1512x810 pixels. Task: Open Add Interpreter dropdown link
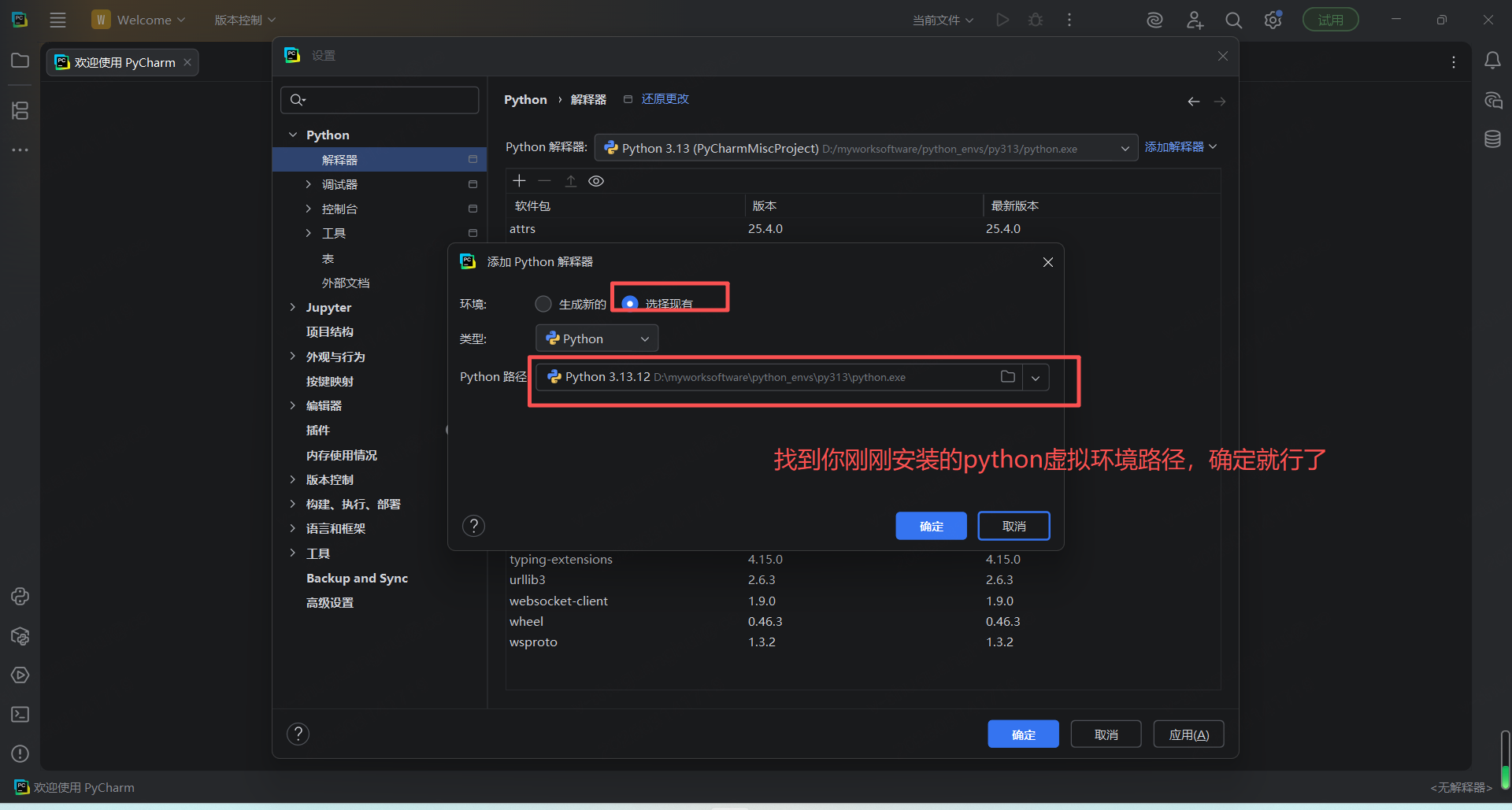coord(1180,147)
